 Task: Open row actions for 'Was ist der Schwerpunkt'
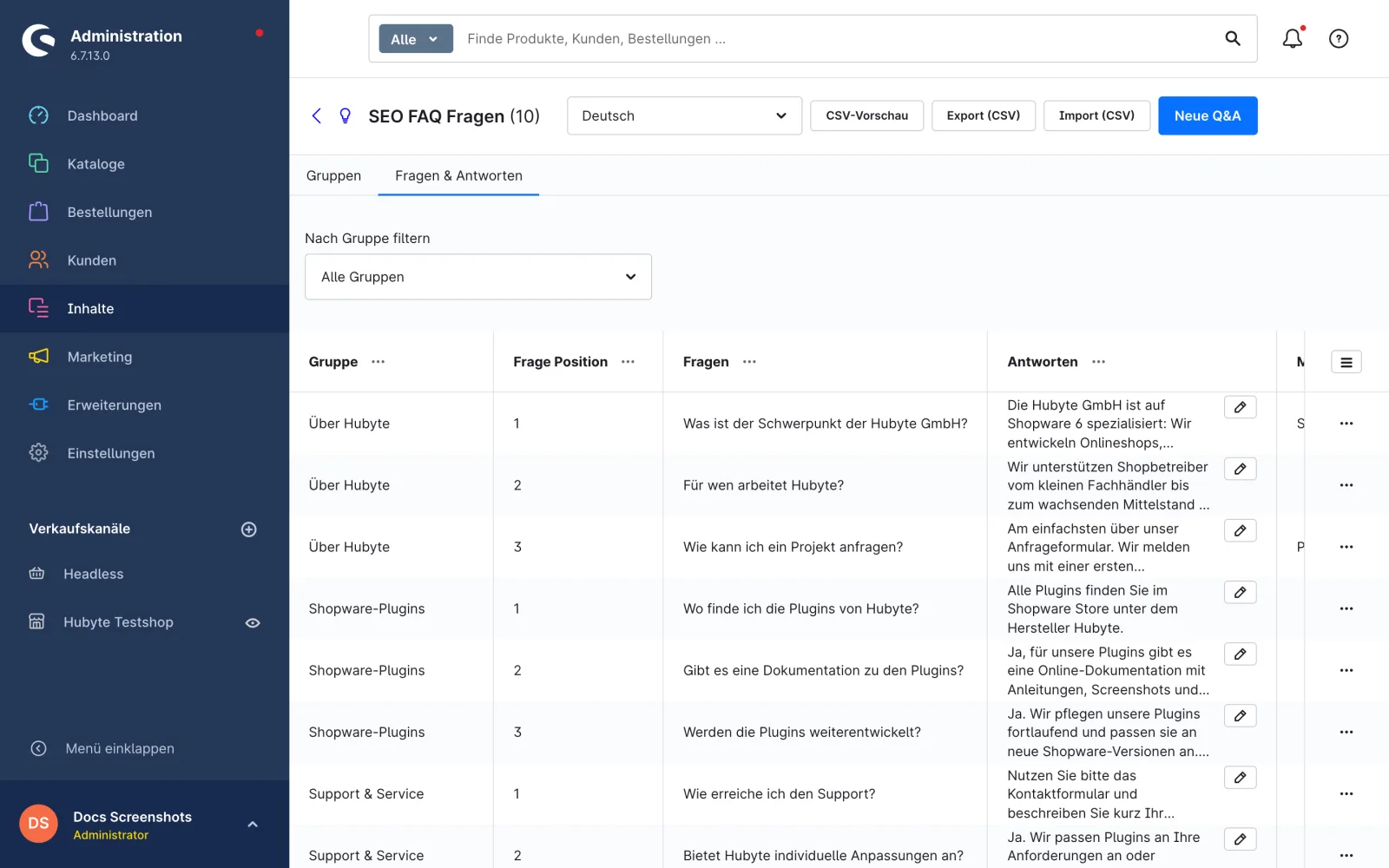[1346, 424]
